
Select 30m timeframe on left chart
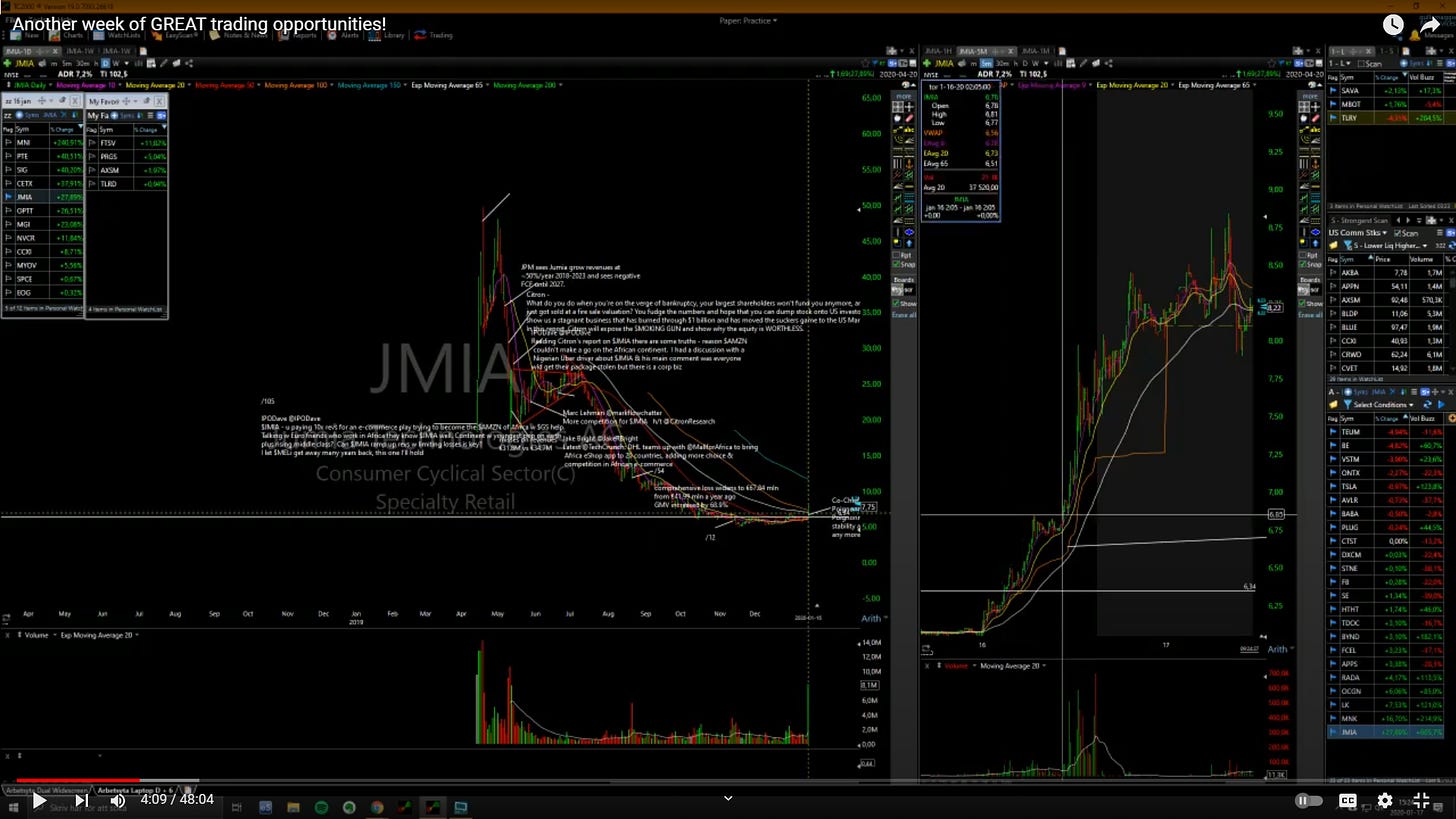(x=82, y=63)
